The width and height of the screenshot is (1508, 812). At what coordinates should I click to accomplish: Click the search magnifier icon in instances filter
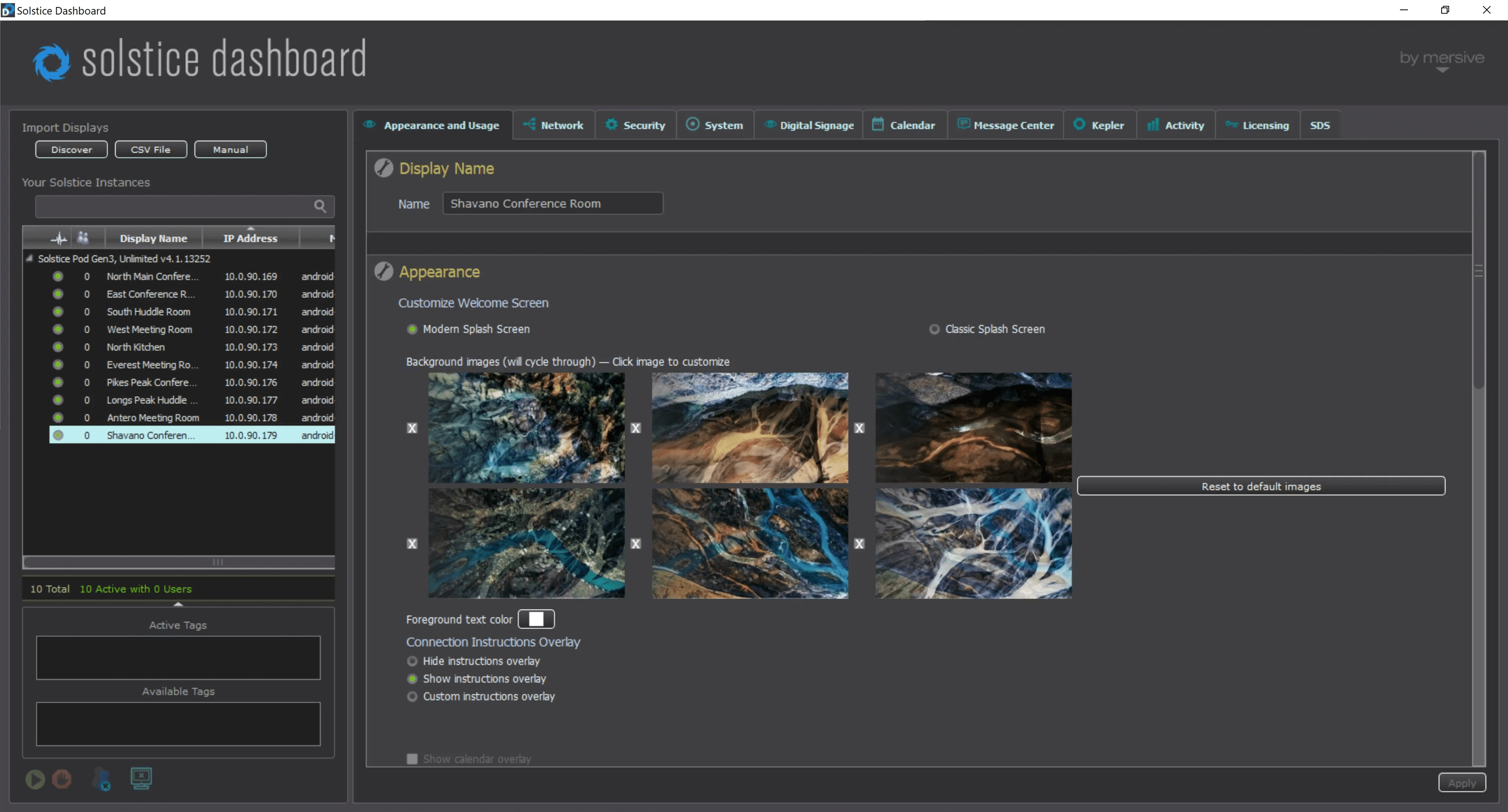(x=320, y=206)
